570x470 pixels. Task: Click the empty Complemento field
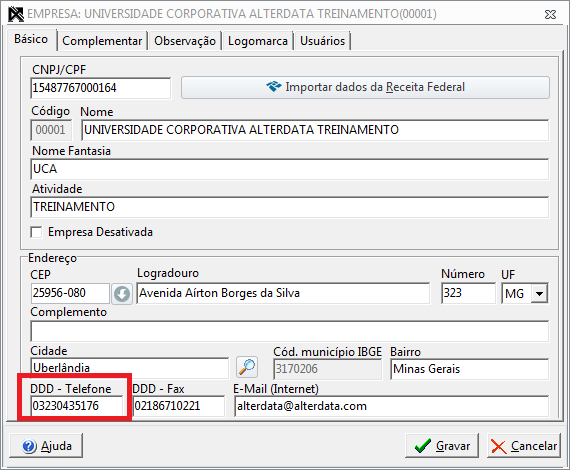click(x=290, y=331)
